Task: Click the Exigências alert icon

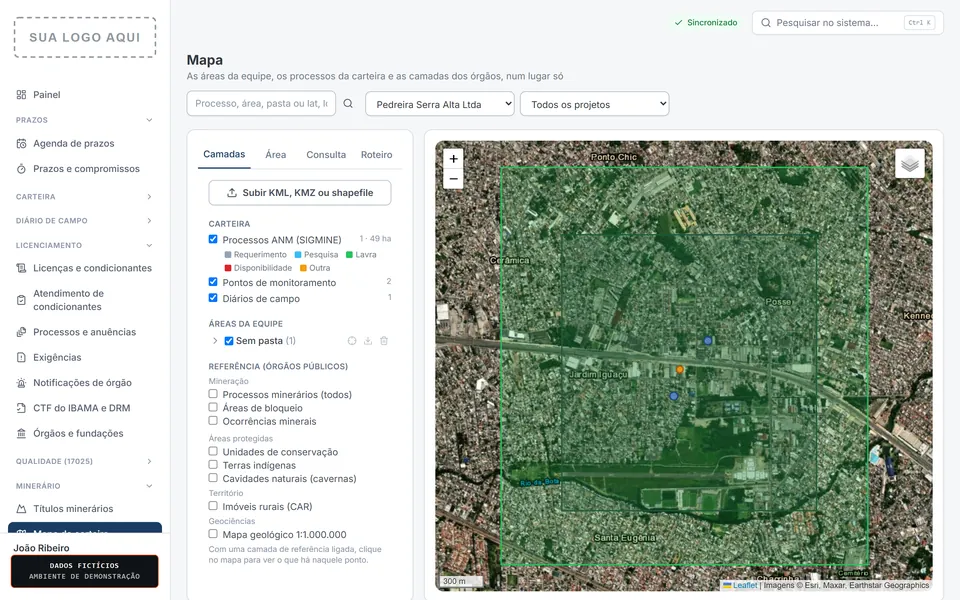Action: (21, 357)
